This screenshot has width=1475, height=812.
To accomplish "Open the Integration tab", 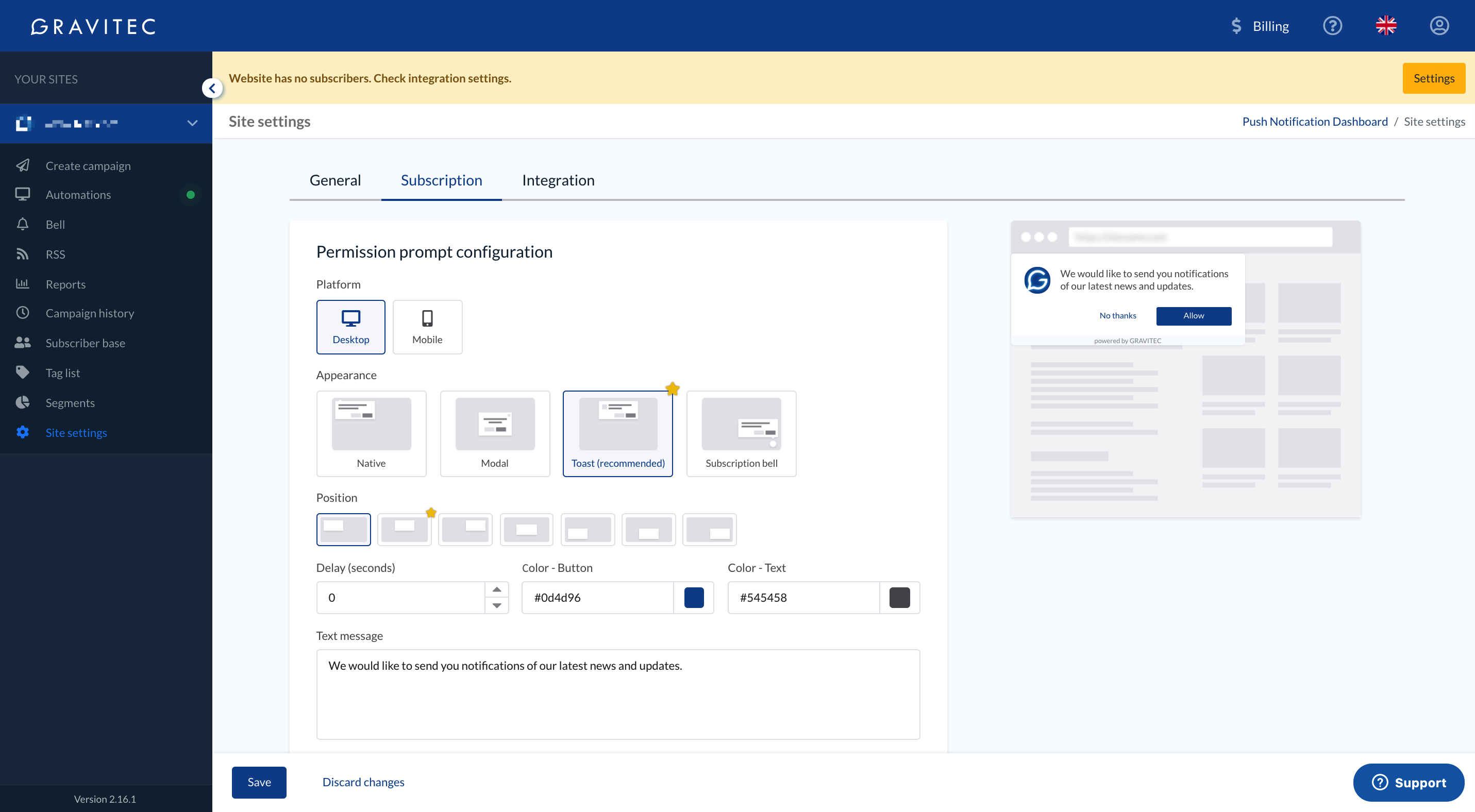I will [558, 180].
